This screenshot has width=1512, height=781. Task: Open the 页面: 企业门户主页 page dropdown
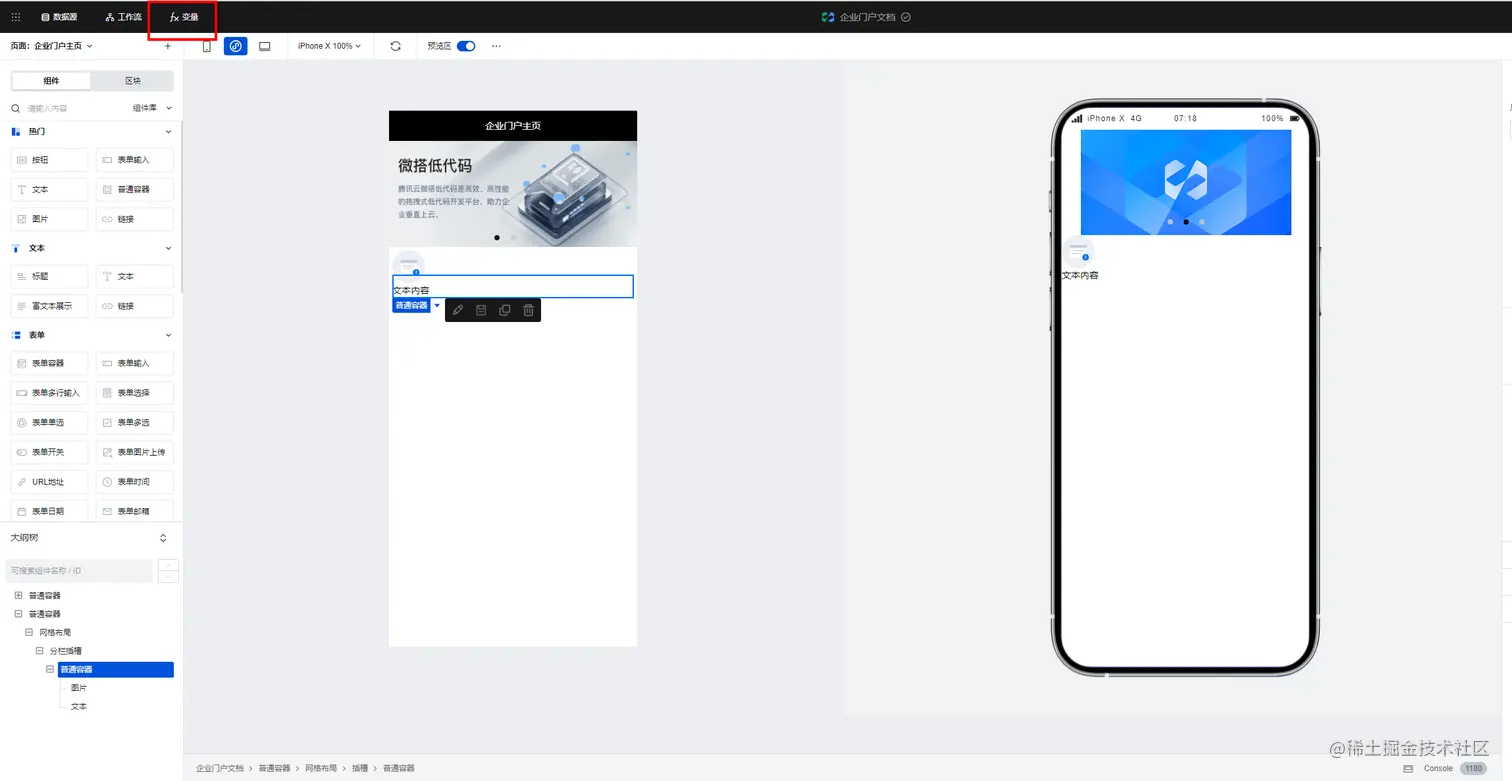pos(51,46)
